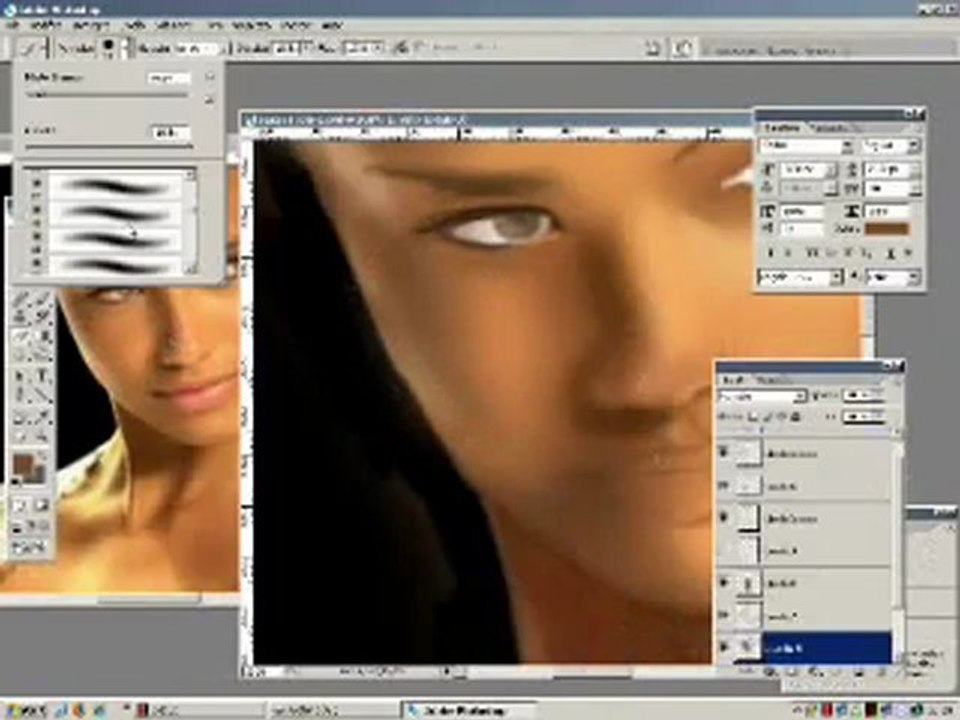Click the Master Diameter slider track
The height and width of the screenshot is (720, 960).
(x=107, y=95)
